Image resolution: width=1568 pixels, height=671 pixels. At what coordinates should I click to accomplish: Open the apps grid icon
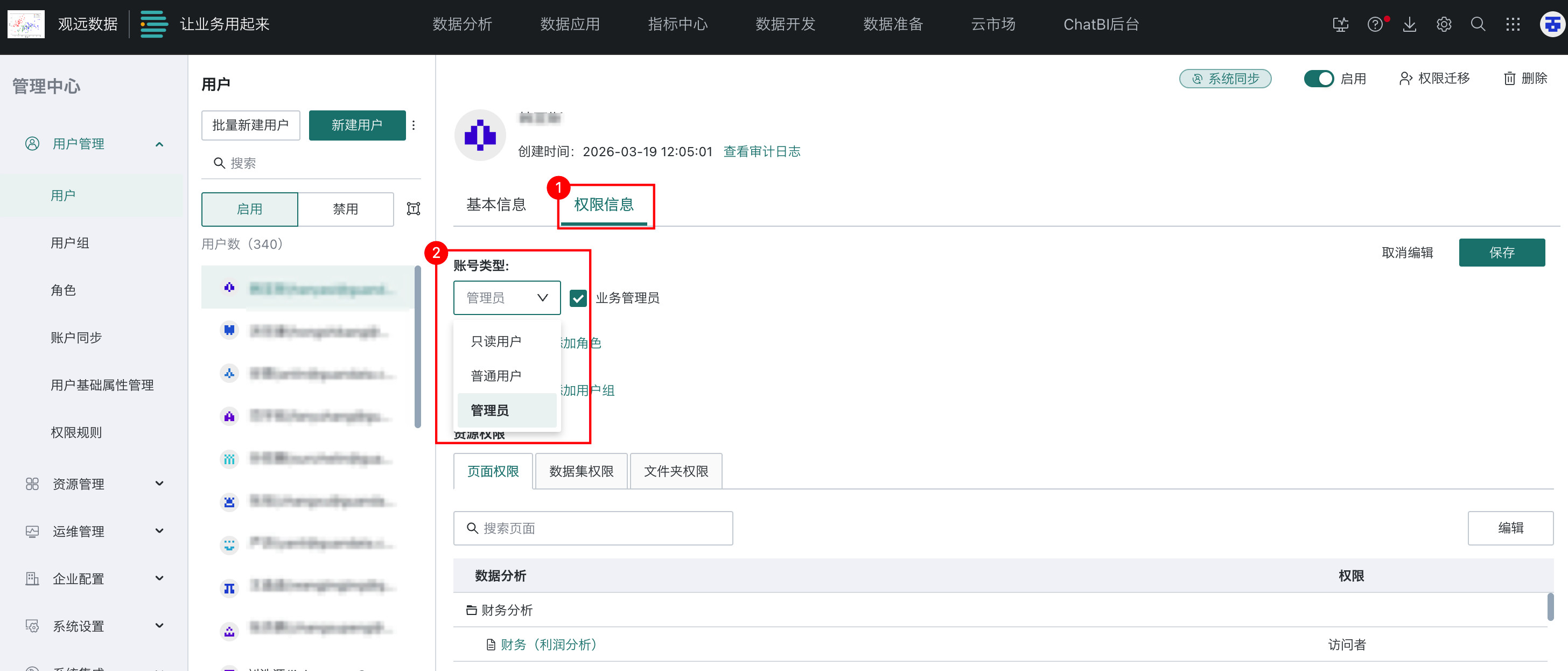pyautogui.click(x=1512, y=24)
